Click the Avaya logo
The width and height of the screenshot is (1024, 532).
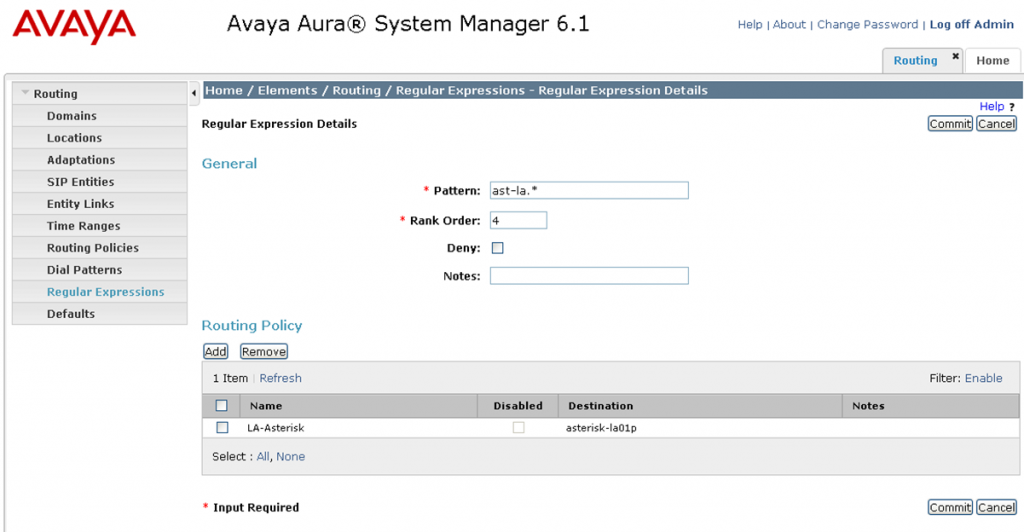pos(74,26)
